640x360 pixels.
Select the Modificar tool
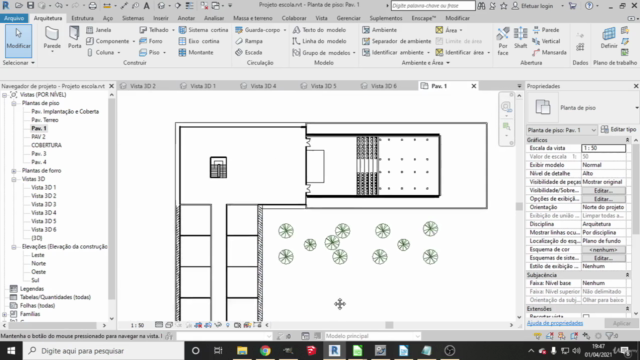click(x=18, y=41)
